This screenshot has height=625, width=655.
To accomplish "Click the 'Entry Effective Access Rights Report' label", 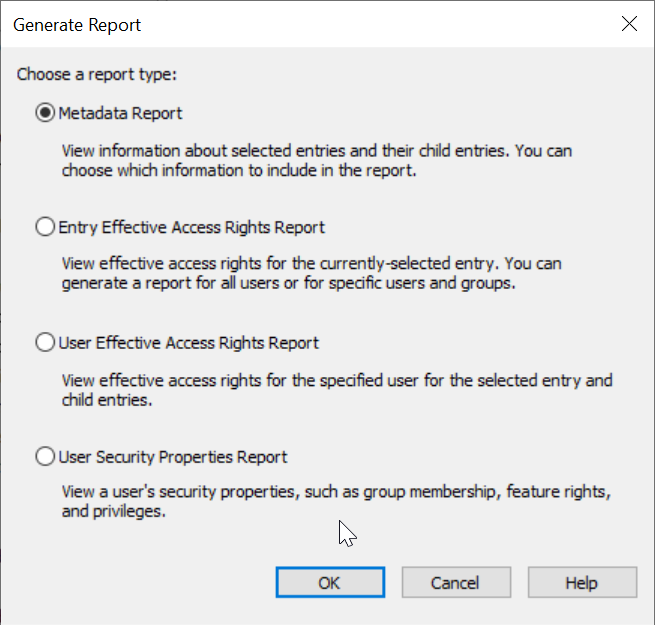I will [x=191, y=227].
